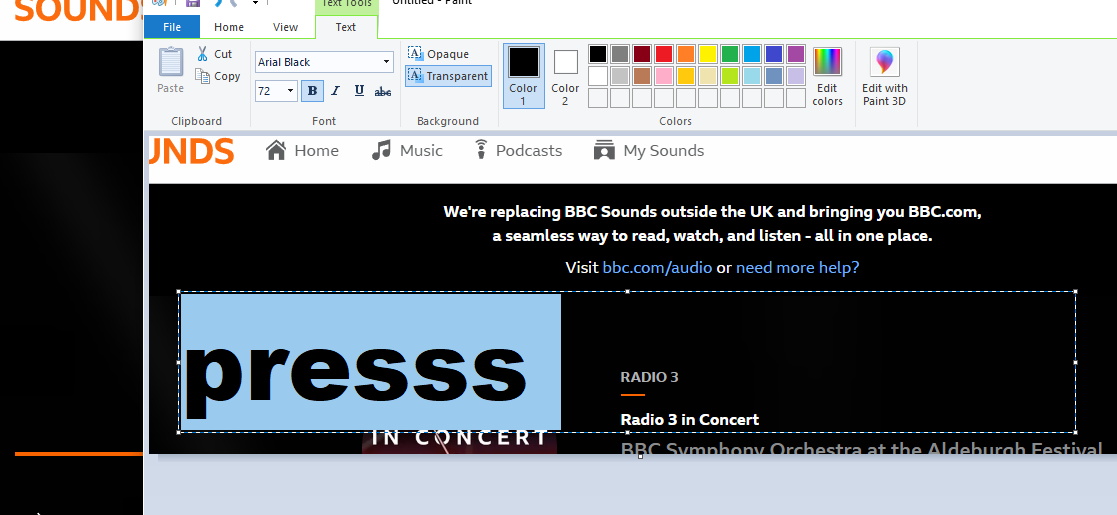Viewport: 1117px width, 515px height.
Task: Select the Color 2 button
Action: pos(565,75)
